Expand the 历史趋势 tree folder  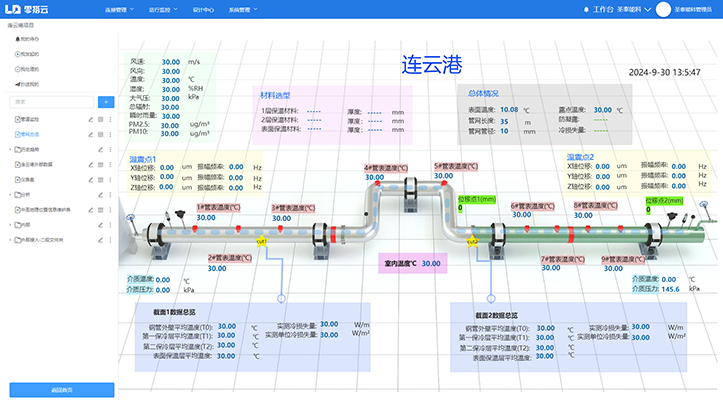pos(12,148)
